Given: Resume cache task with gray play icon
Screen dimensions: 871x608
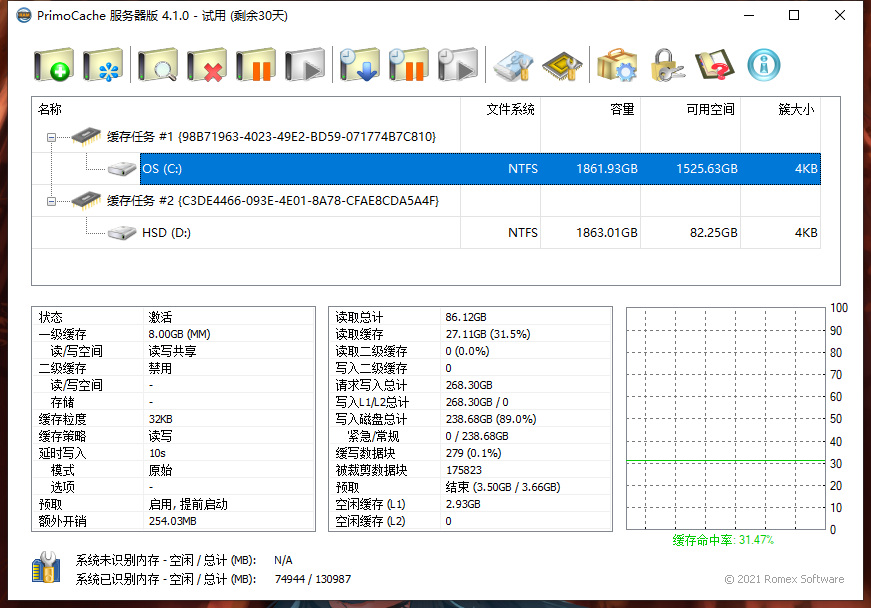Looking at the screenshot, I should click(x=305, y=66).
